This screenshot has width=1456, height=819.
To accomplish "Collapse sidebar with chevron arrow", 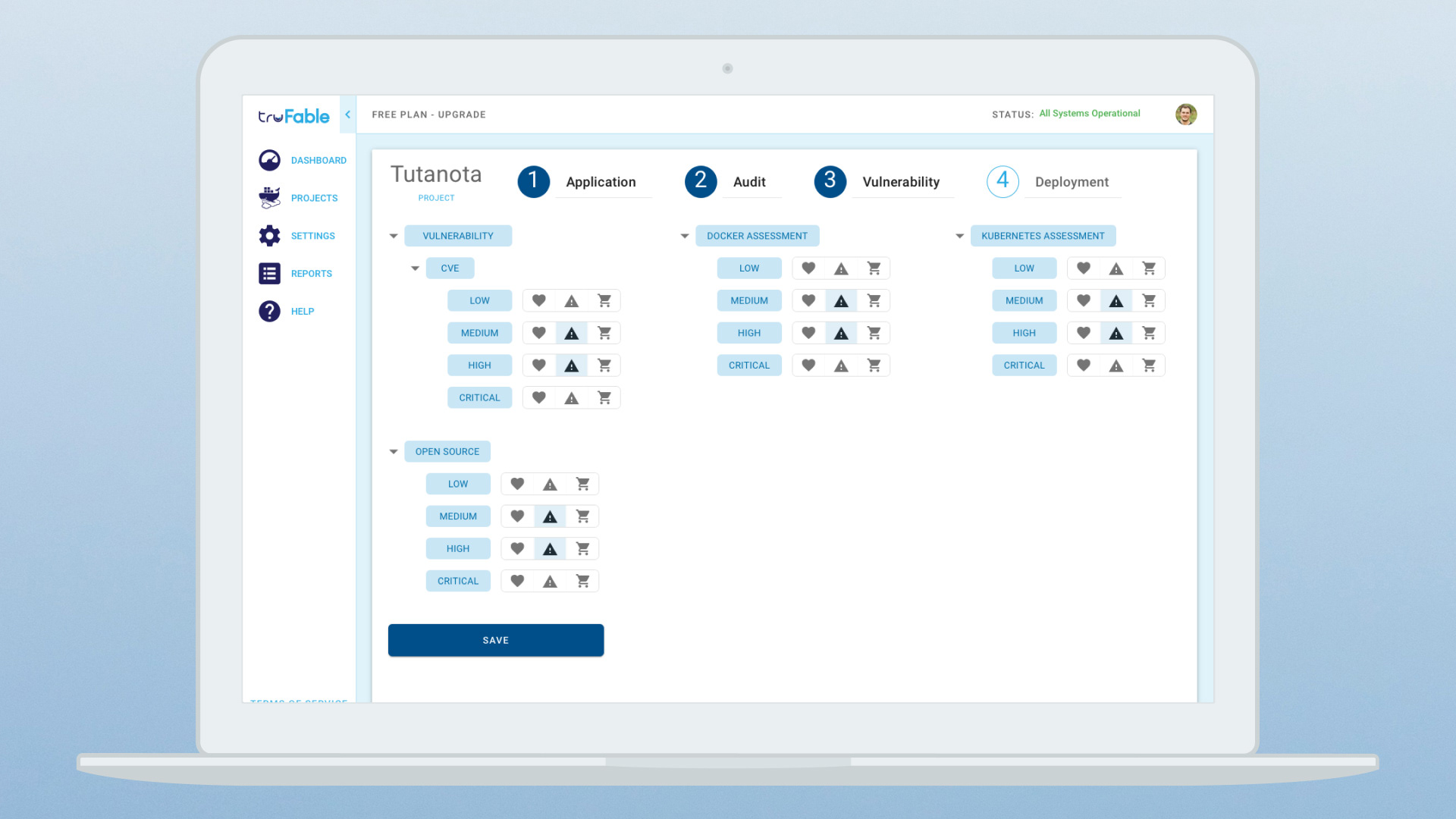I will pos(347,115).
